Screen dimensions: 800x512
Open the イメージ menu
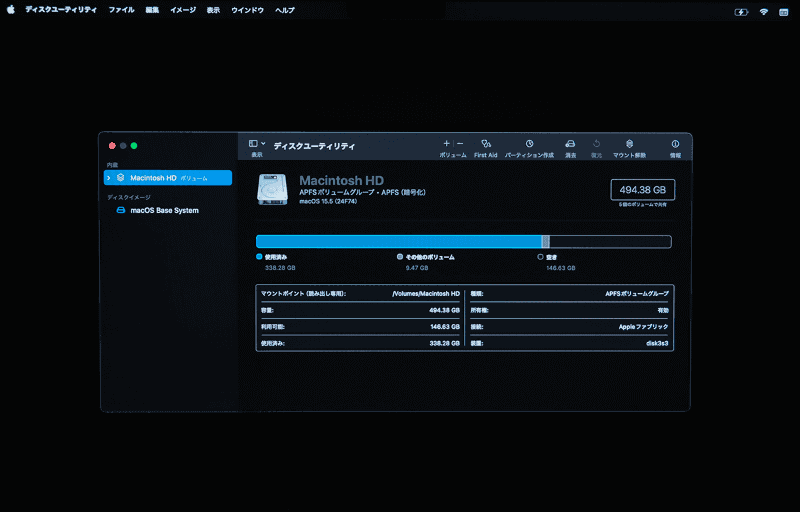(183, 10)
